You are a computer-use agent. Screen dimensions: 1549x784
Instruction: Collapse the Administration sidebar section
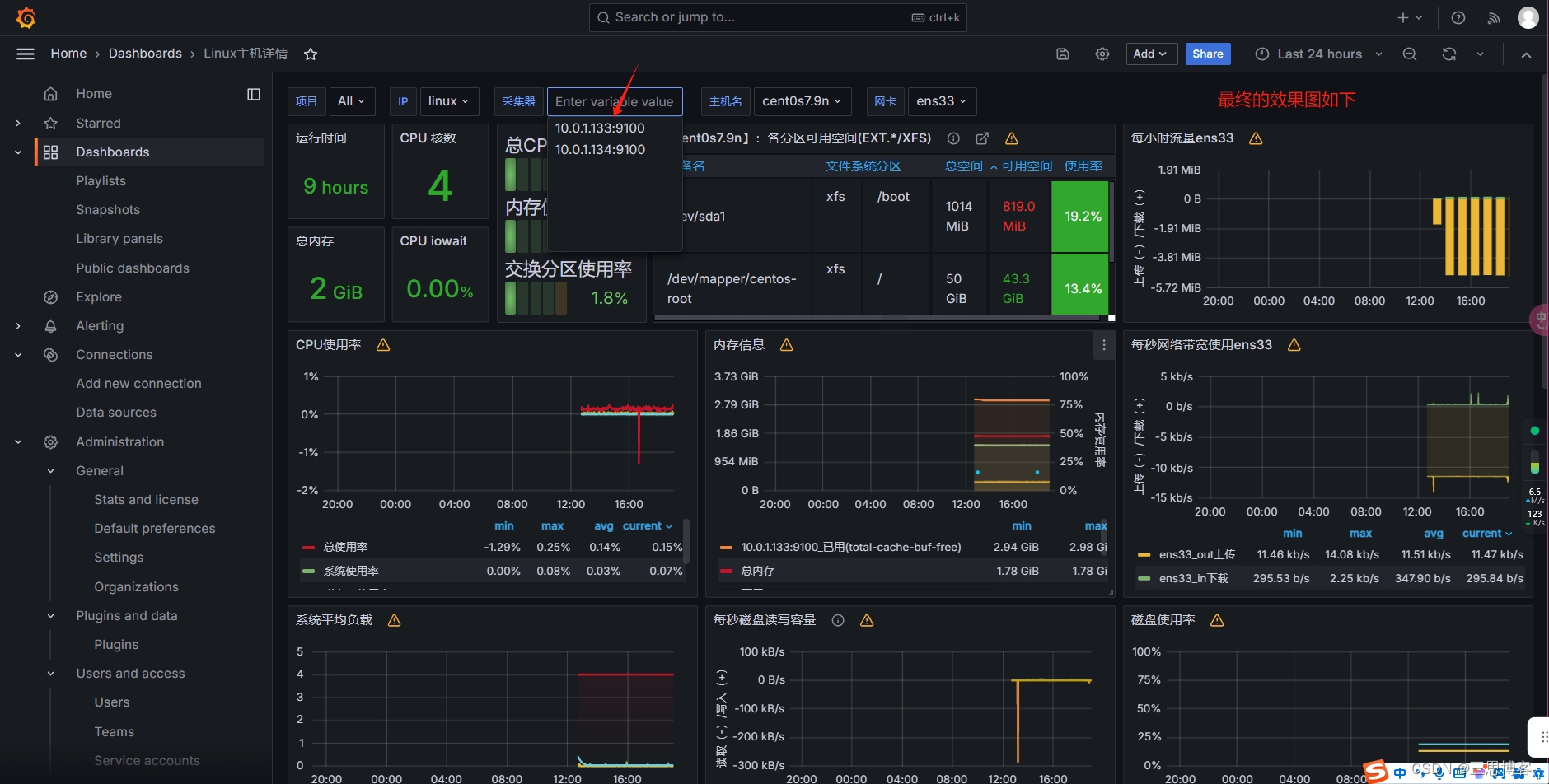18,442
